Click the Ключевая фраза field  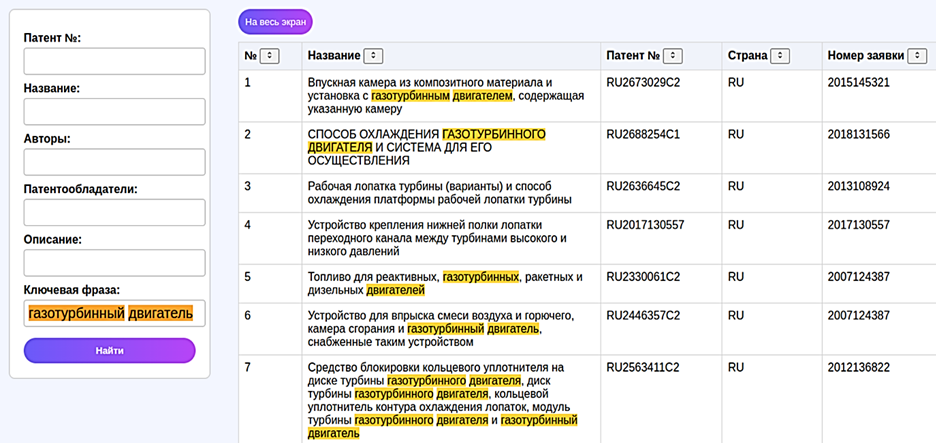114,314
